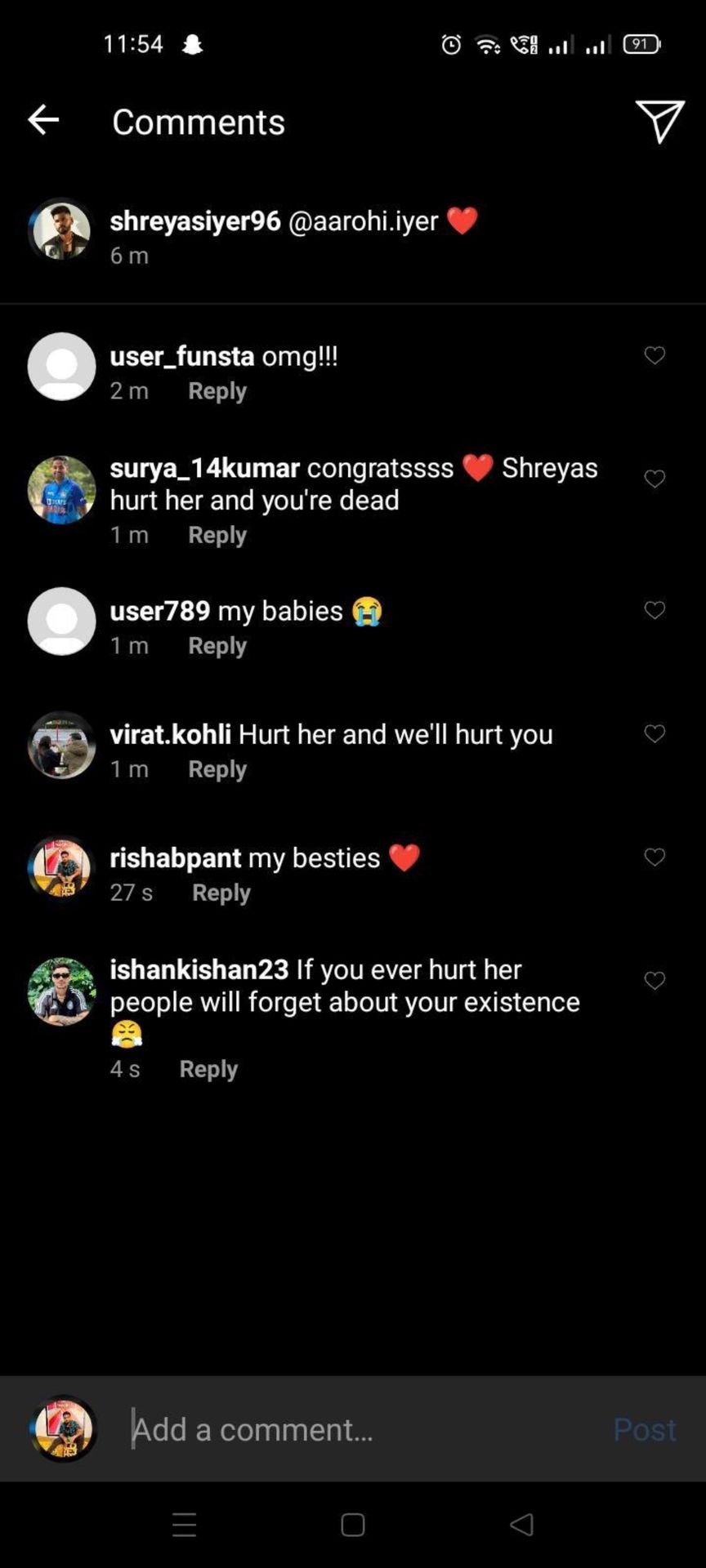Reply to virat.kohli's comment
This screenshot has height=1568, width=706.
(x=217, y=769)
